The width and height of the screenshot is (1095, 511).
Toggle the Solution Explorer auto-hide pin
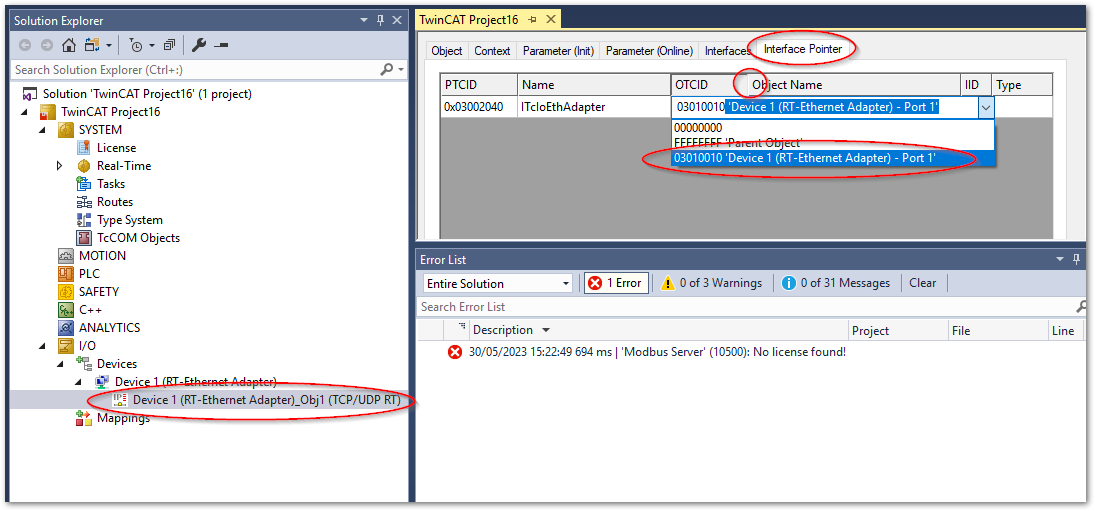point(381,21)
